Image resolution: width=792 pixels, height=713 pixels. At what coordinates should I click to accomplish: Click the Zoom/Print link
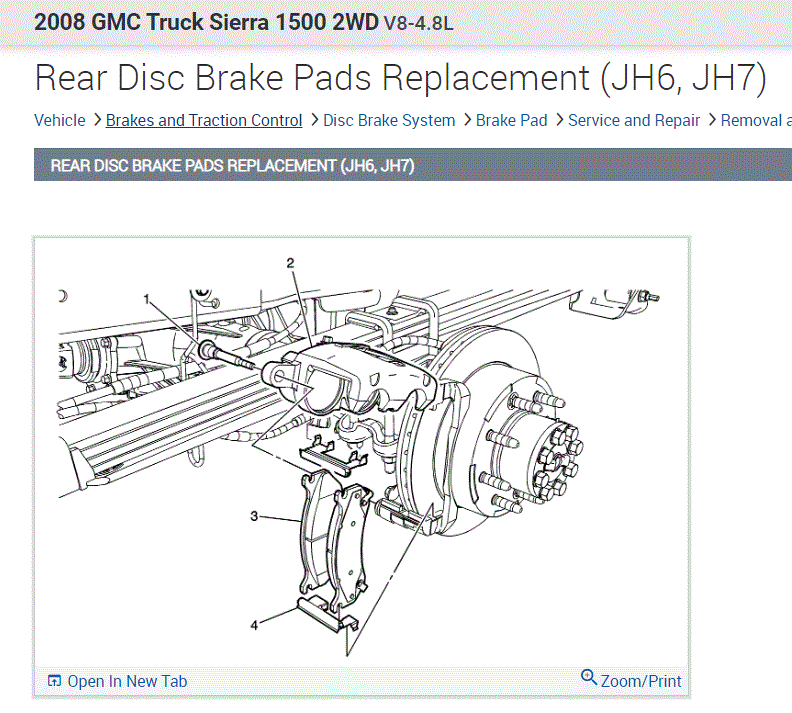pos(641,681)
